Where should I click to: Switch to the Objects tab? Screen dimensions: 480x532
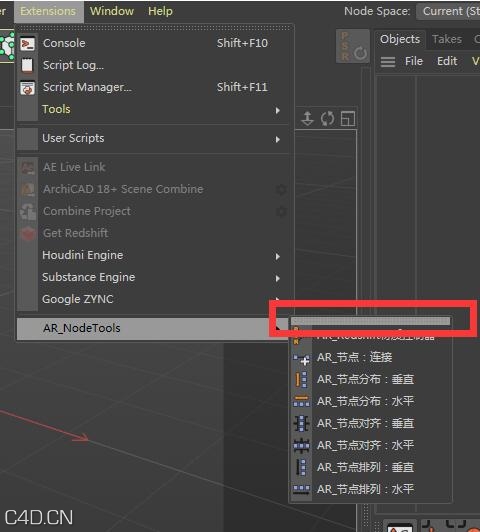(x=400, y=39)
